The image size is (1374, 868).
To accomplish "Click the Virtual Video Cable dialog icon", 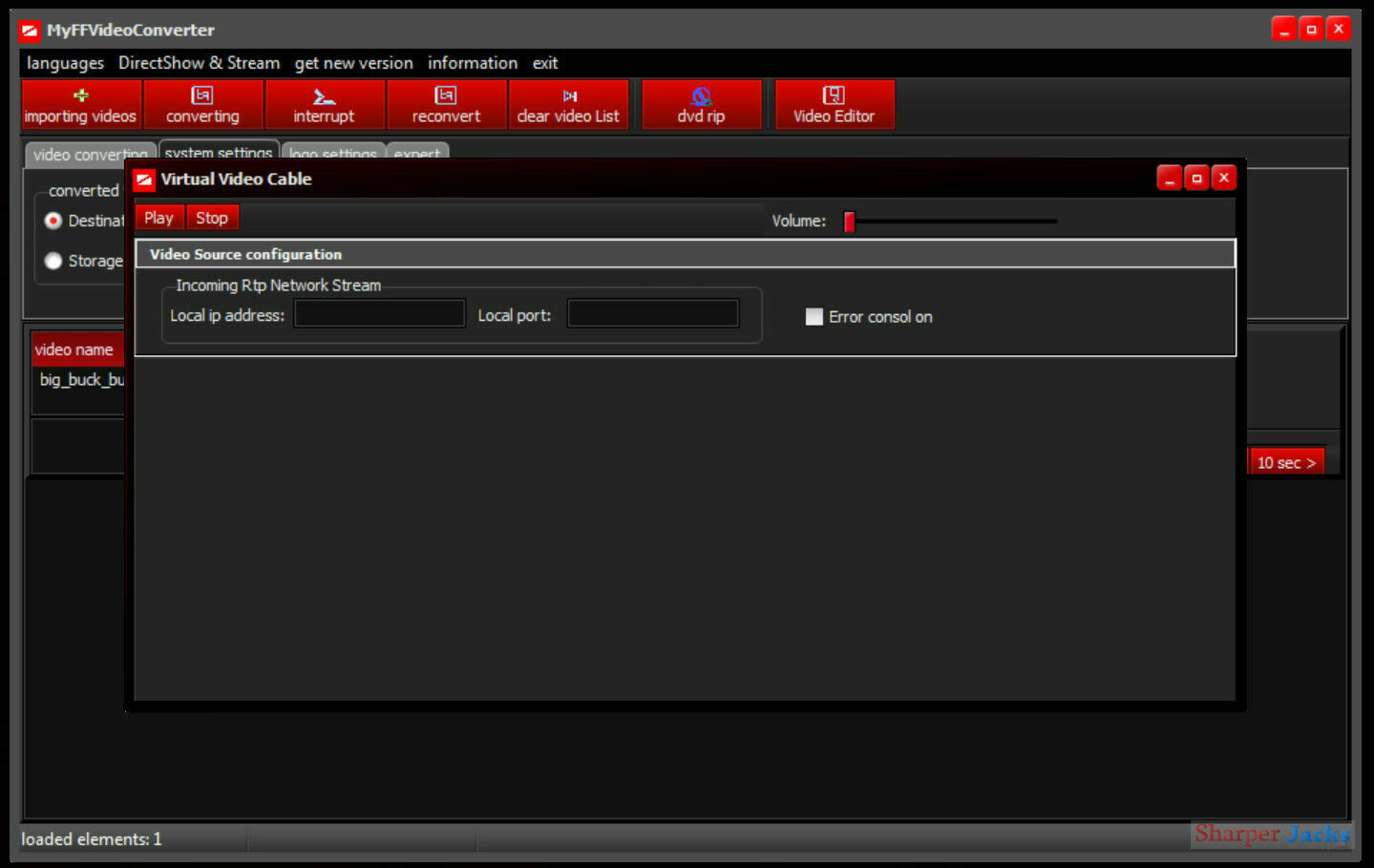I will (x=144, y=180).
